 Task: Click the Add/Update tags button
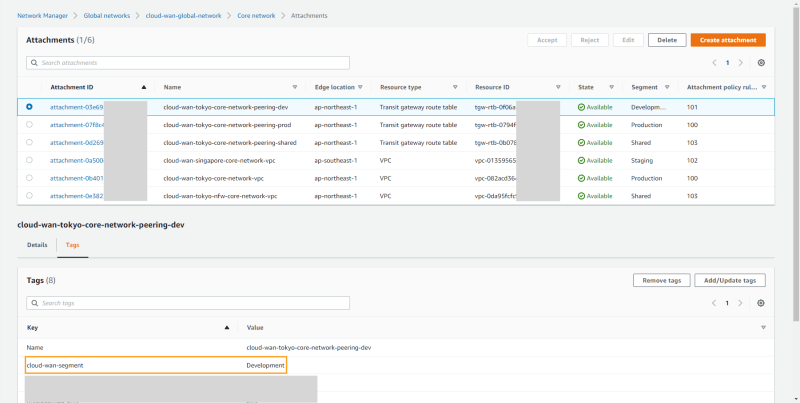(730, 280)
